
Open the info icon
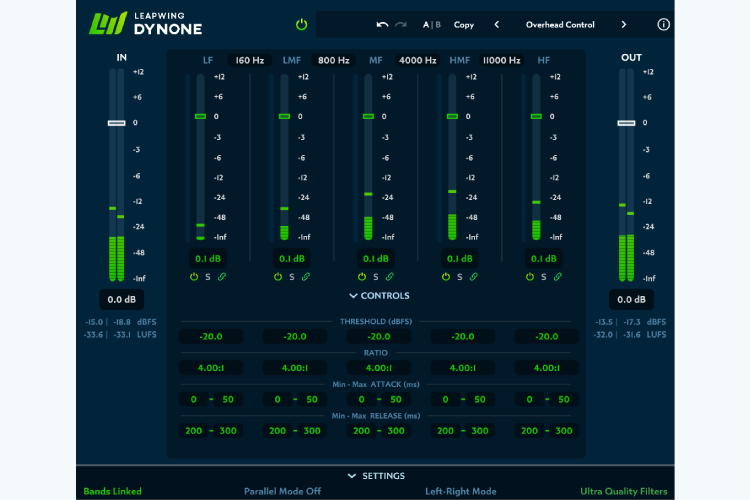tap(663, 24)
